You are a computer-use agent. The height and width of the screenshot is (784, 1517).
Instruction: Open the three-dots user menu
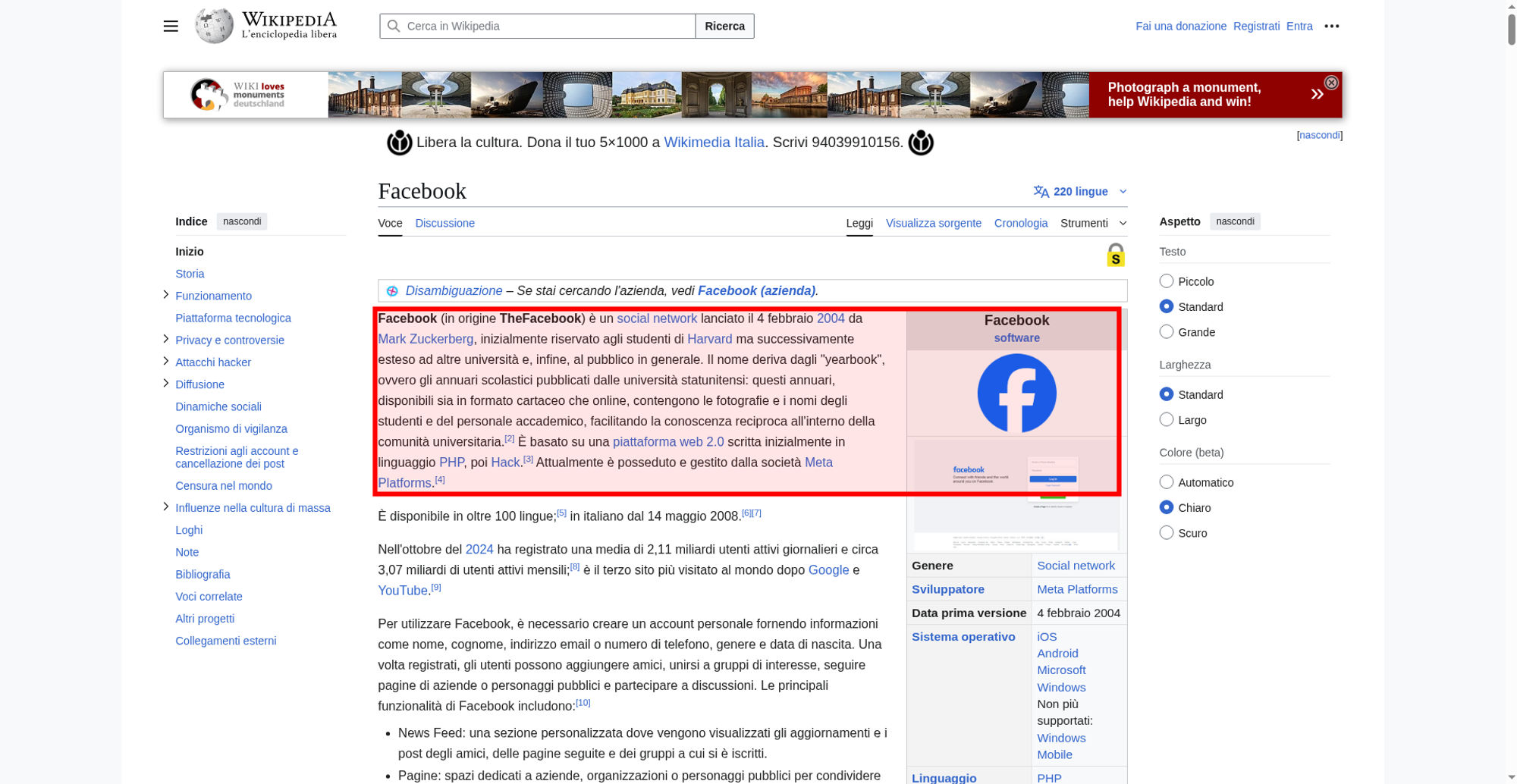click(x=1332, y=26)
